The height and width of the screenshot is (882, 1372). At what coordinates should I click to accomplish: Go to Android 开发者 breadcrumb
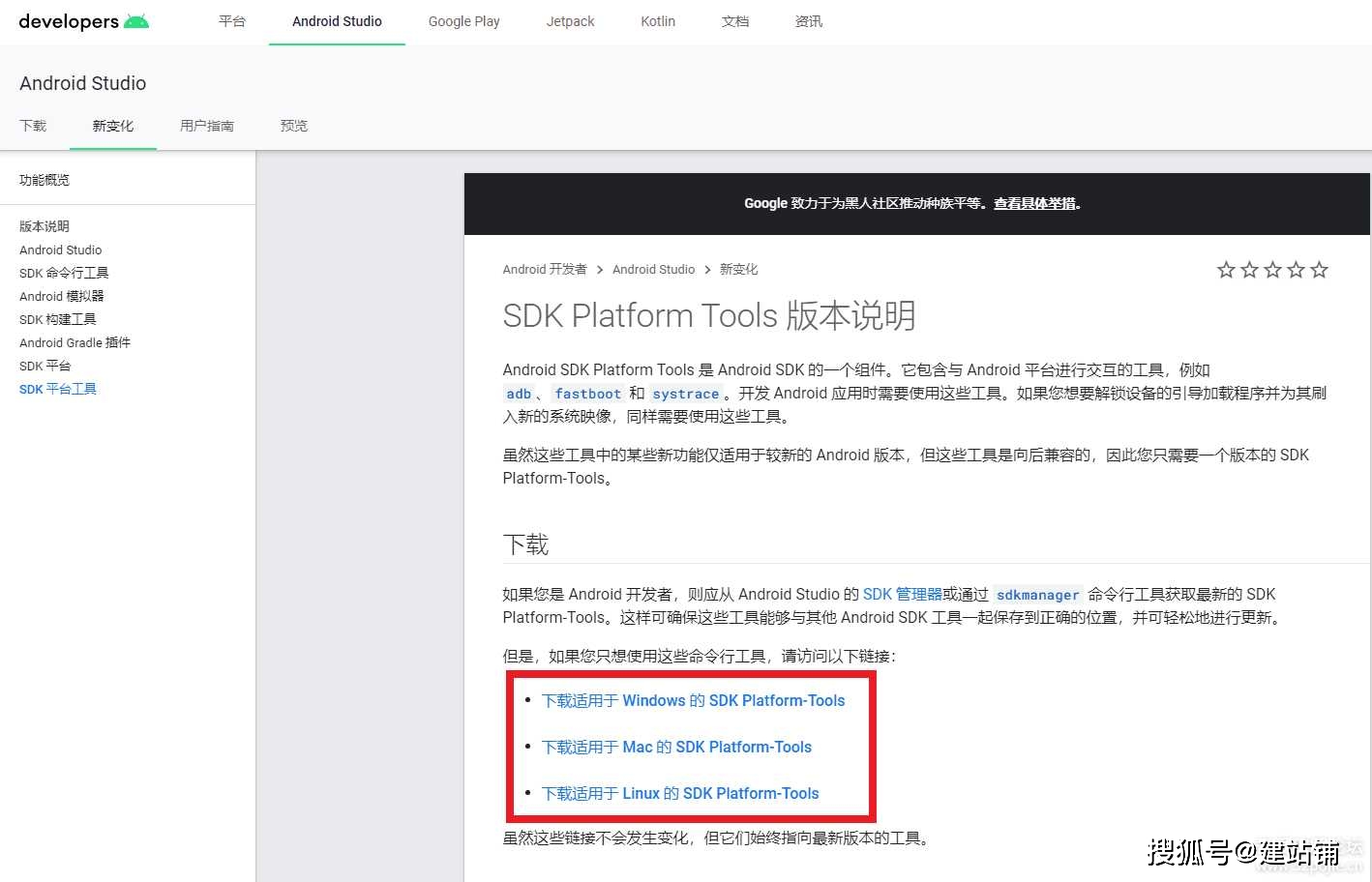coord(545,270)
